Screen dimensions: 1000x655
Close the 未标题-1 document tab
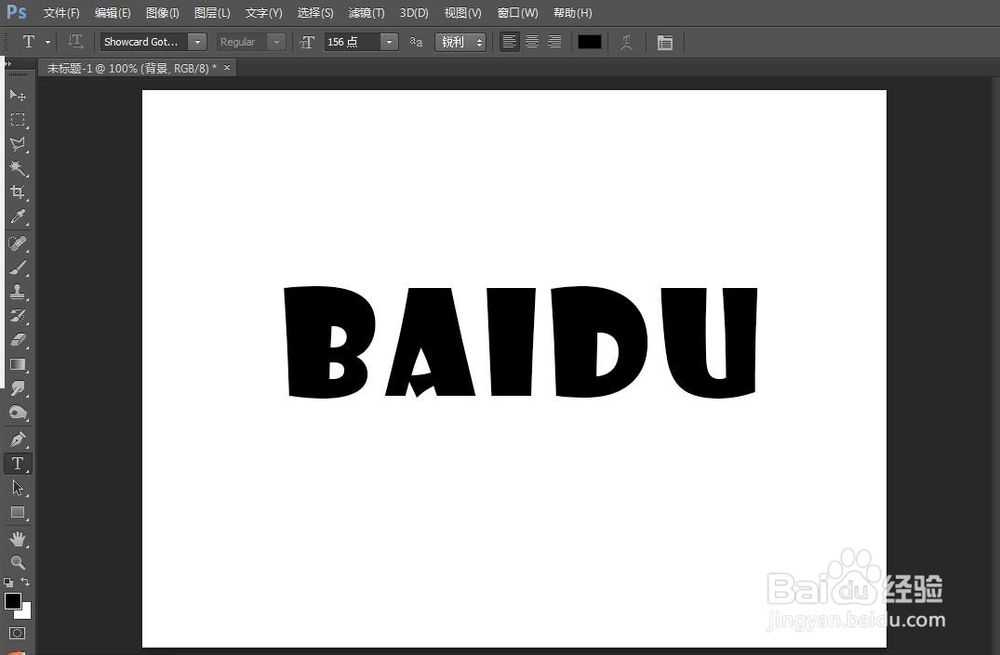[227, 67]
